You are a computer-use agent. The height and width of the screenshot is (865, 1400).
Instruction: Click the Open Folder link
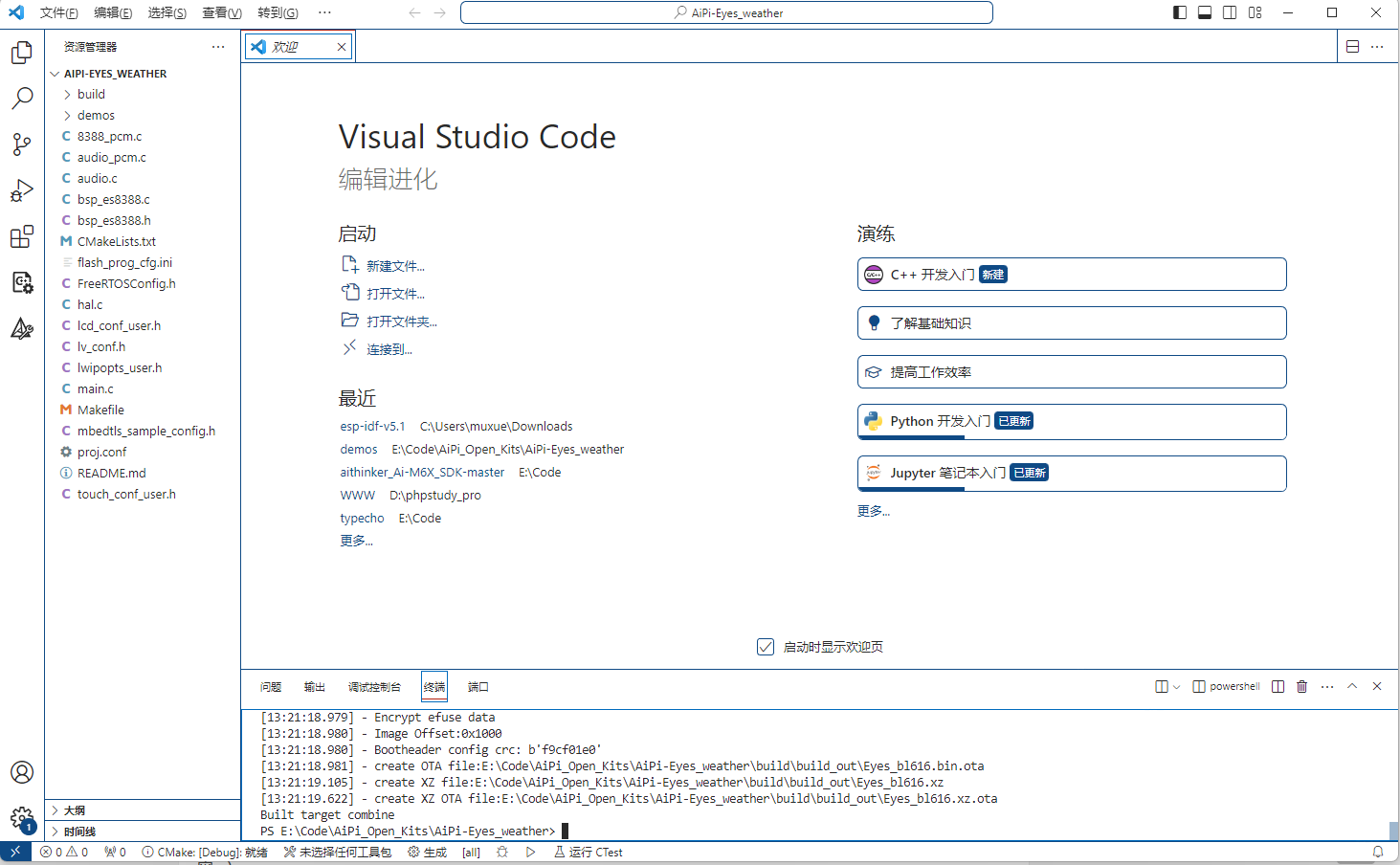(x=402, y=322)
